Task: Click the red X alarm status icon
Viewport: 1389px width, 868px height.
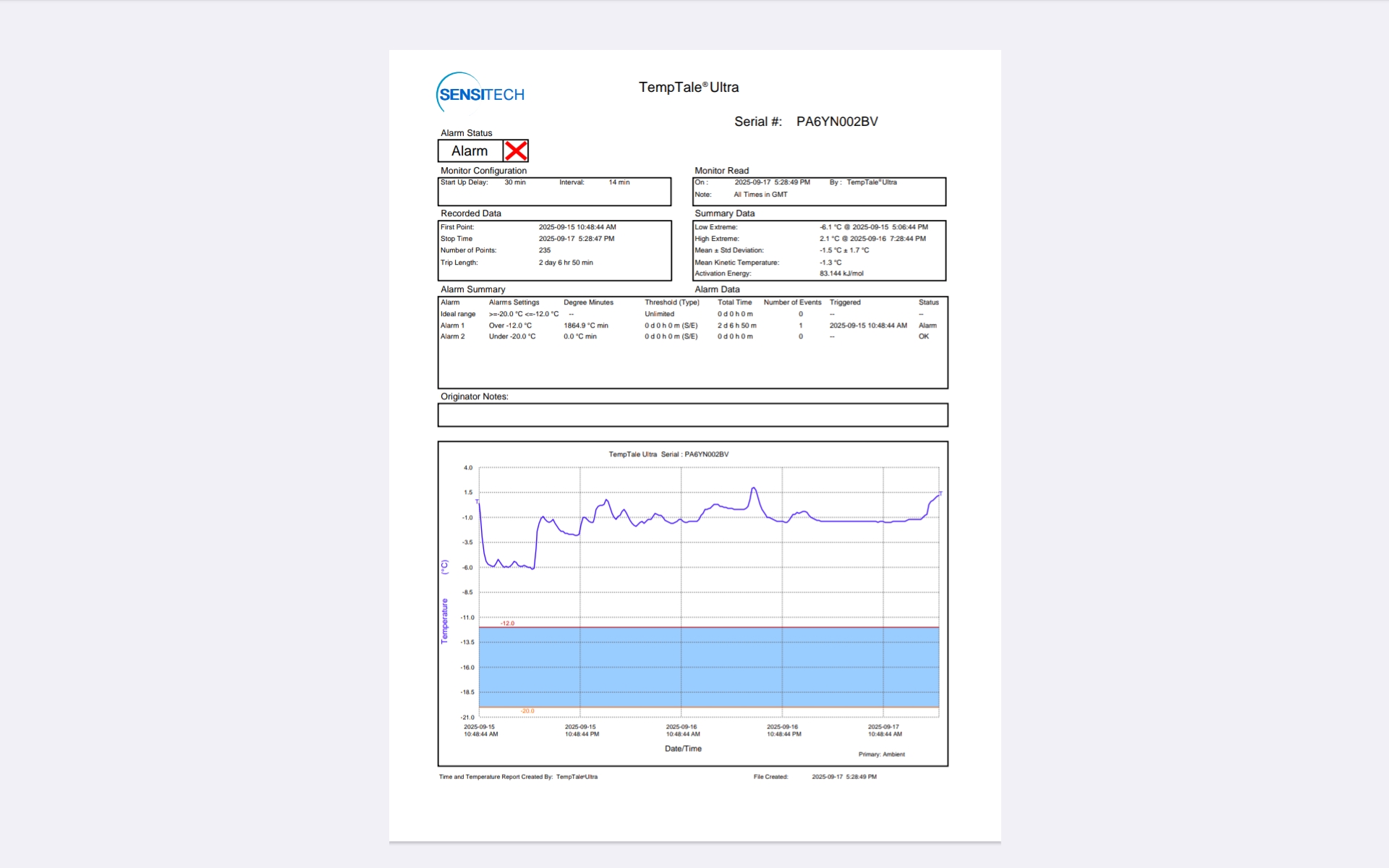Action: tap(516, 151)
